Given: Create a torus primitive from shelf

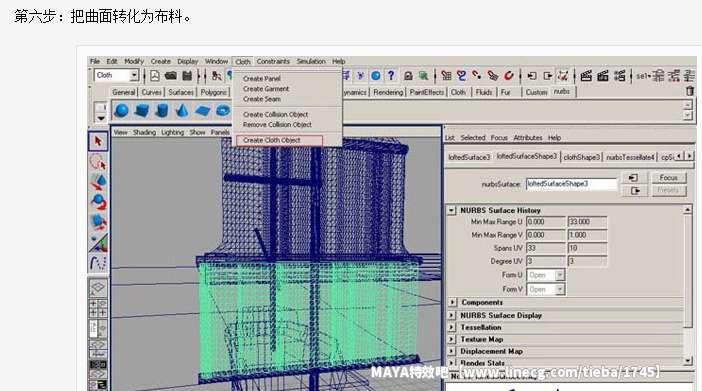Looking at the screenshot, I should [223, 110].
